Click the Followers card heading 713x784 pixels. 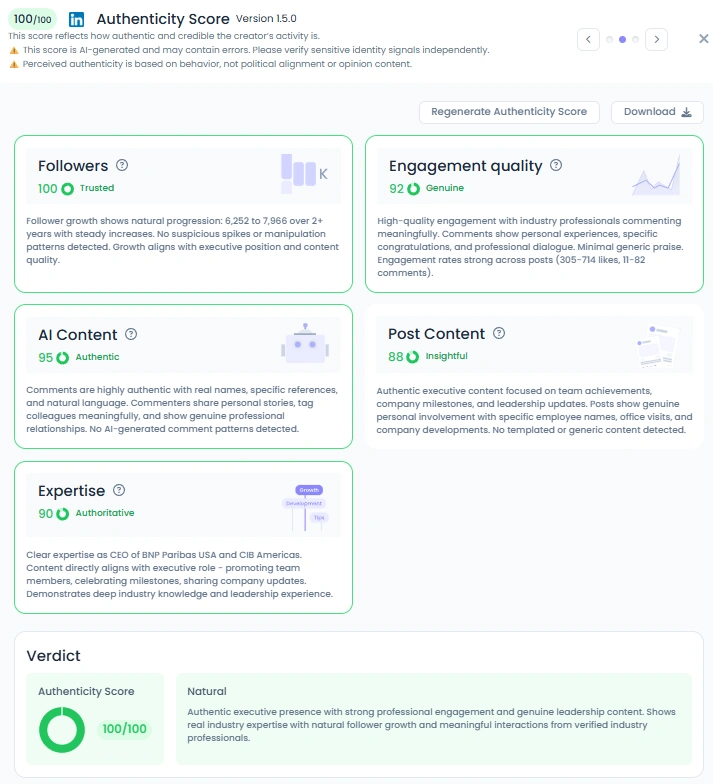click(x=73, y=166)
